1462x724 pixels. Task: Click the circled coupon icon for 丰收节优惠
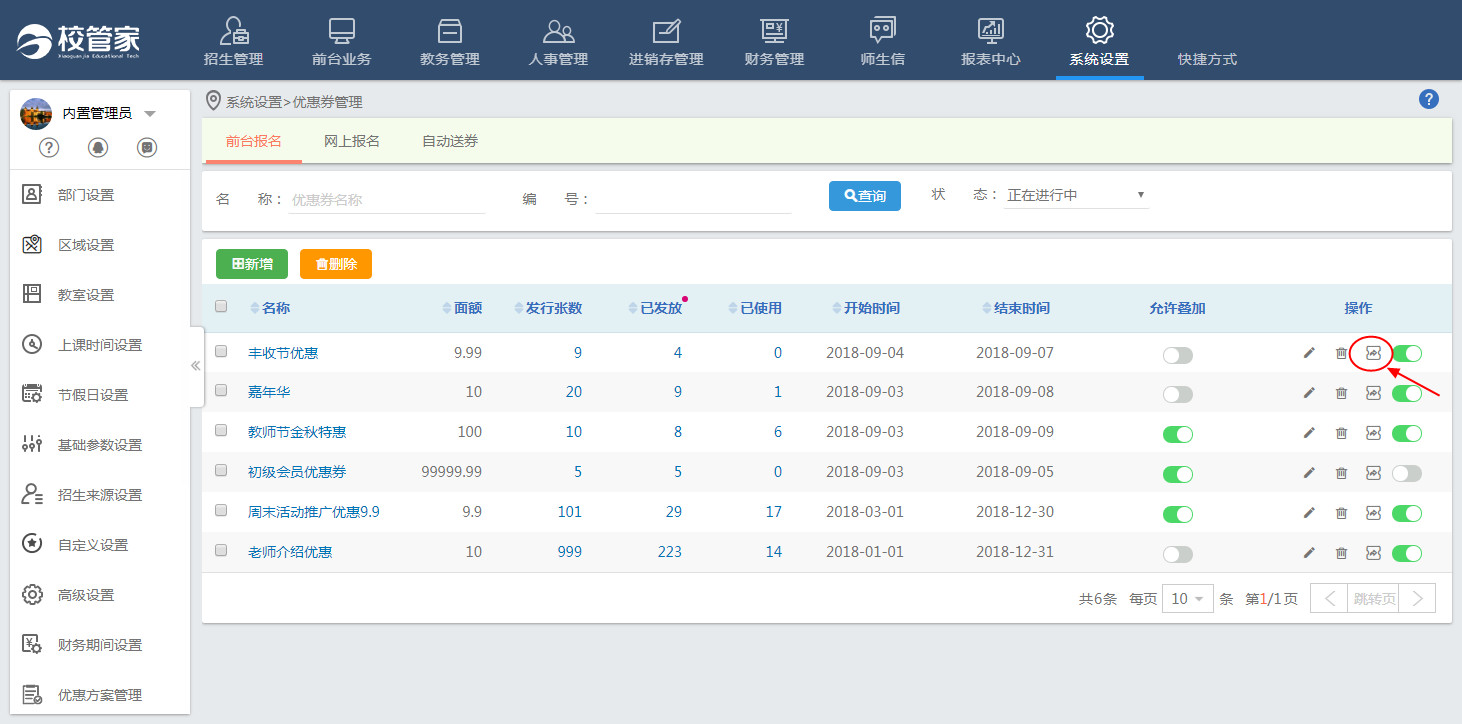pyautogui.click(x=1373, y=353)
